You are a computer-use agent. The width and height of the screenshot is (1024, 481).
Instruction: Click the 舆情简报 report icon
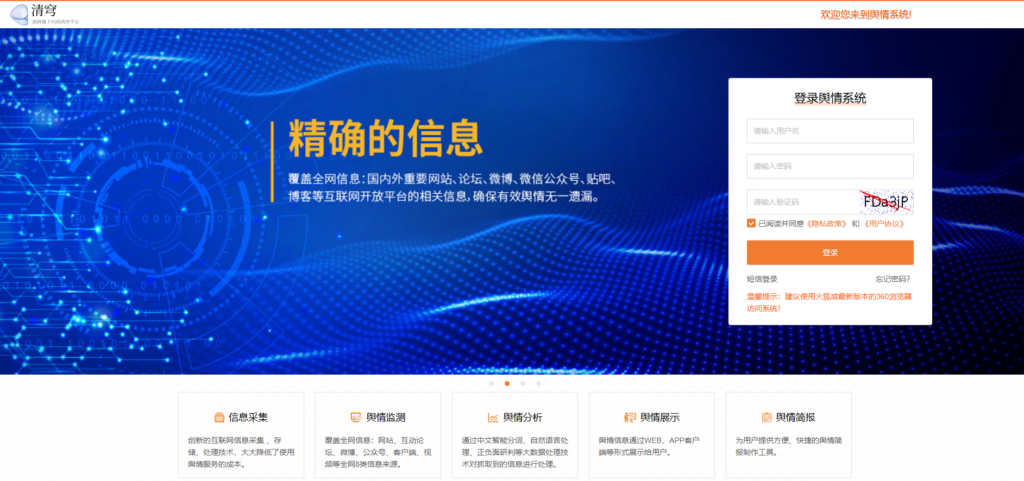pyautogui.click(x=767, y=417)
